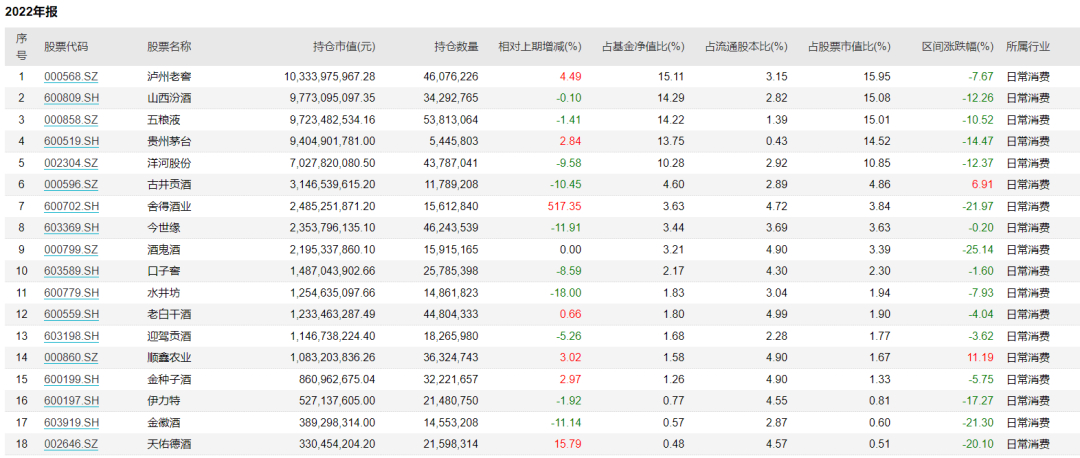Click circulating share ratio 4.99
Viewport: 1080px width, 458px height.
tap(777, 314)
